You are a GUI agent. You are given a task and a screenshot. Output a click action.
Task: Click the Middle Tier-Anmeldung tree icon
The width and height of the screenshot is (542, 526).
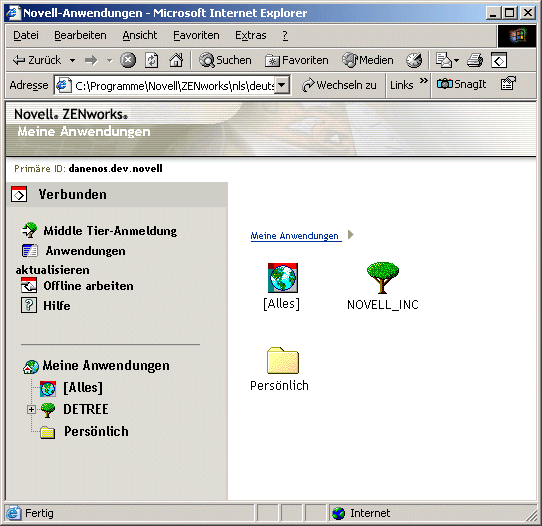click(x=29, y=230)
